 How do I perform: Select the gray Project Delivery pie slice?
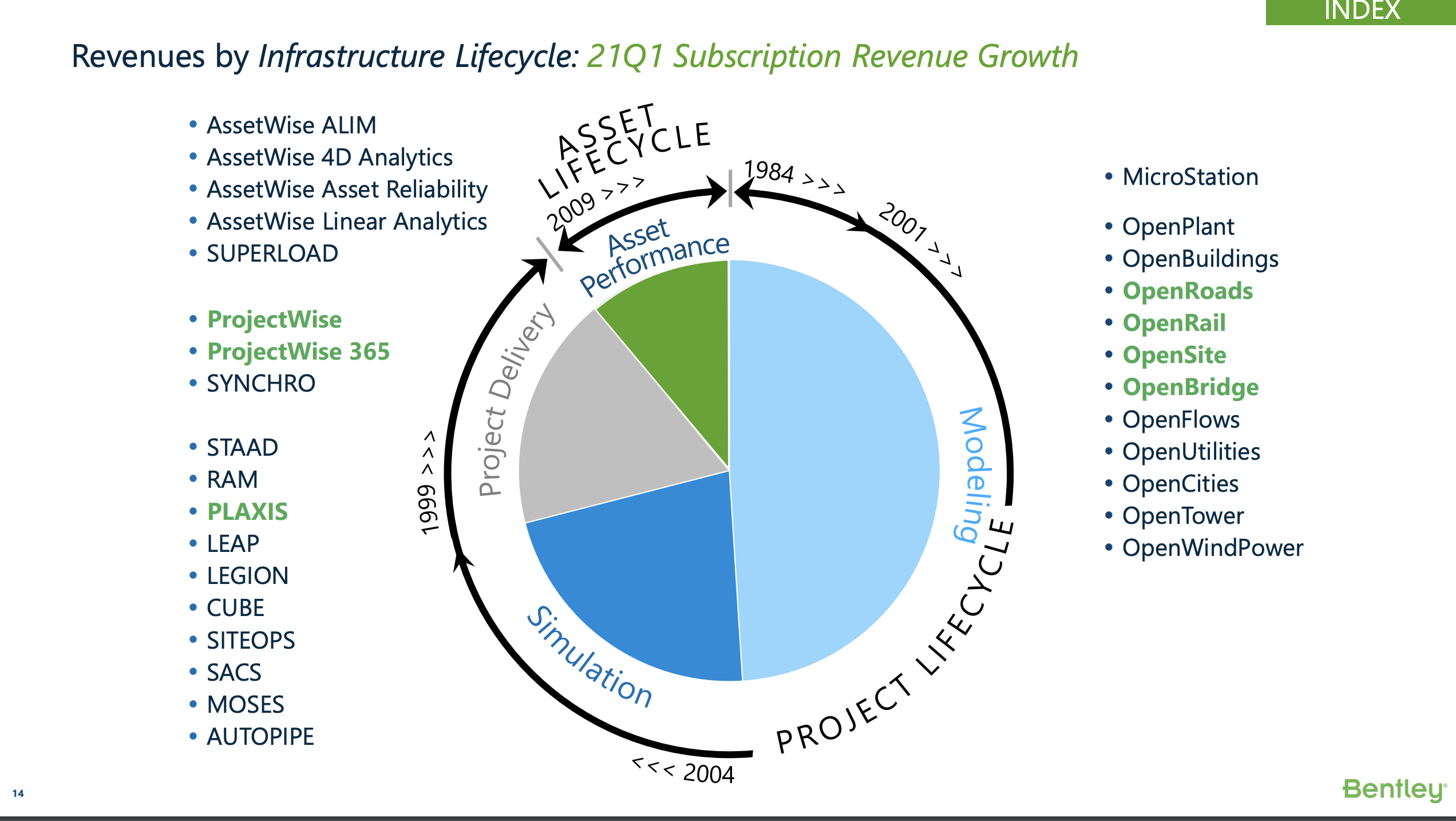coord(607,424)
